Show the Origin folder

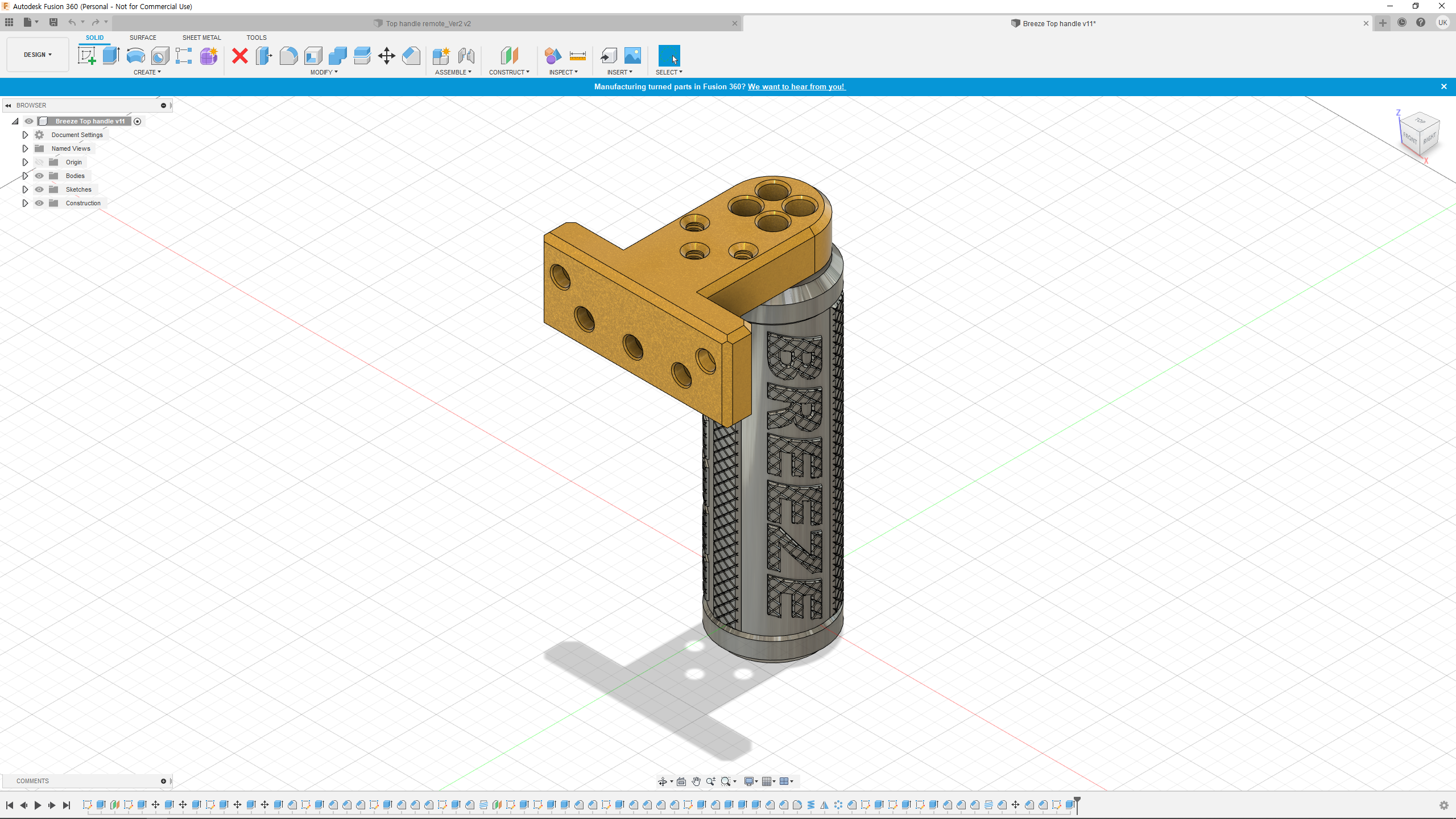coord(39,162)
